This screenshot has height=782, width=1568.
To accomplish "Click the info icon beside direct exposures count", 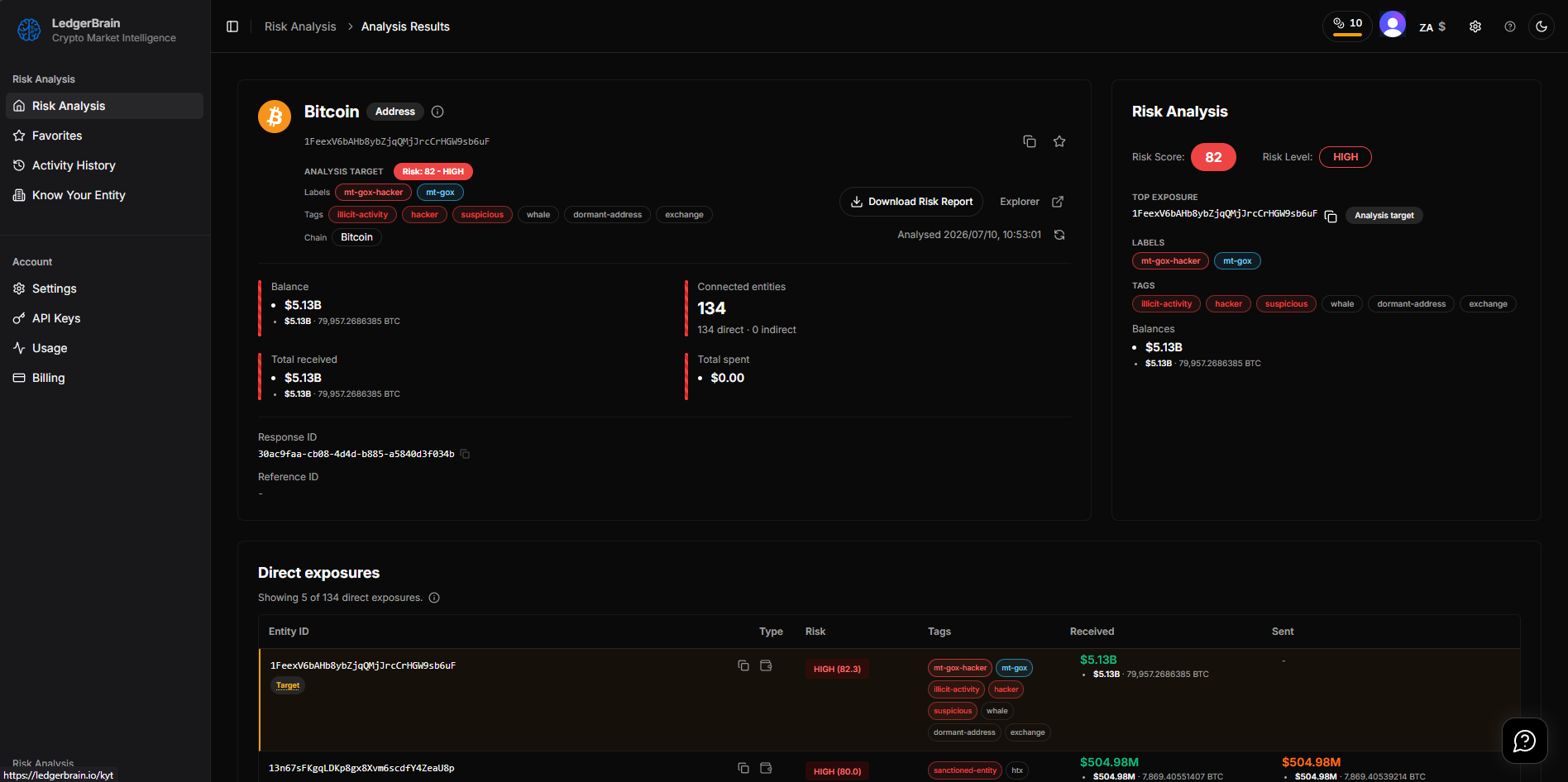I will (434, 598).
